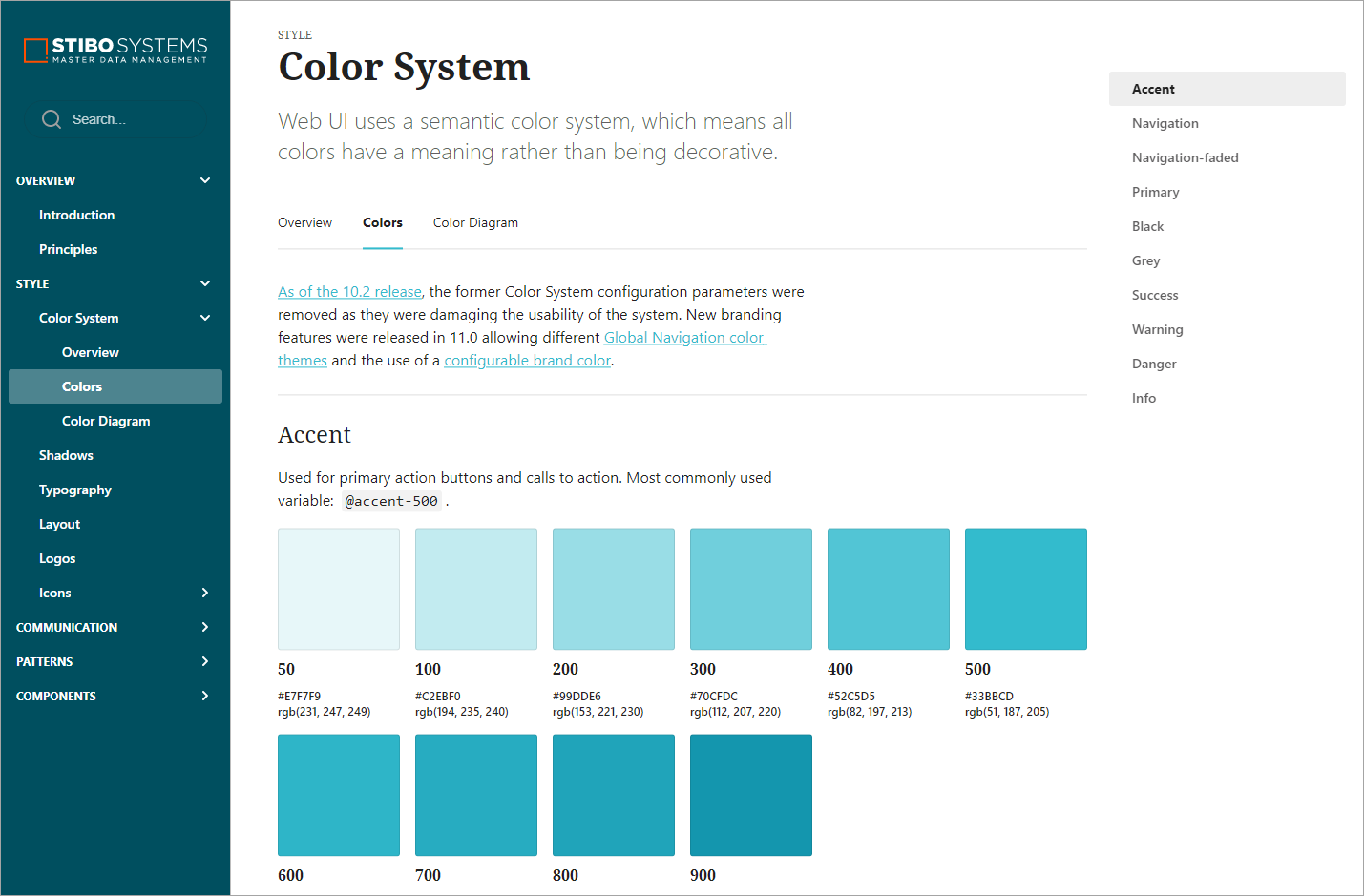This screenshot has width=1364, height=896.
Task: Expand the COMMUNICATION section arrow
Action: tap(205, 627)
